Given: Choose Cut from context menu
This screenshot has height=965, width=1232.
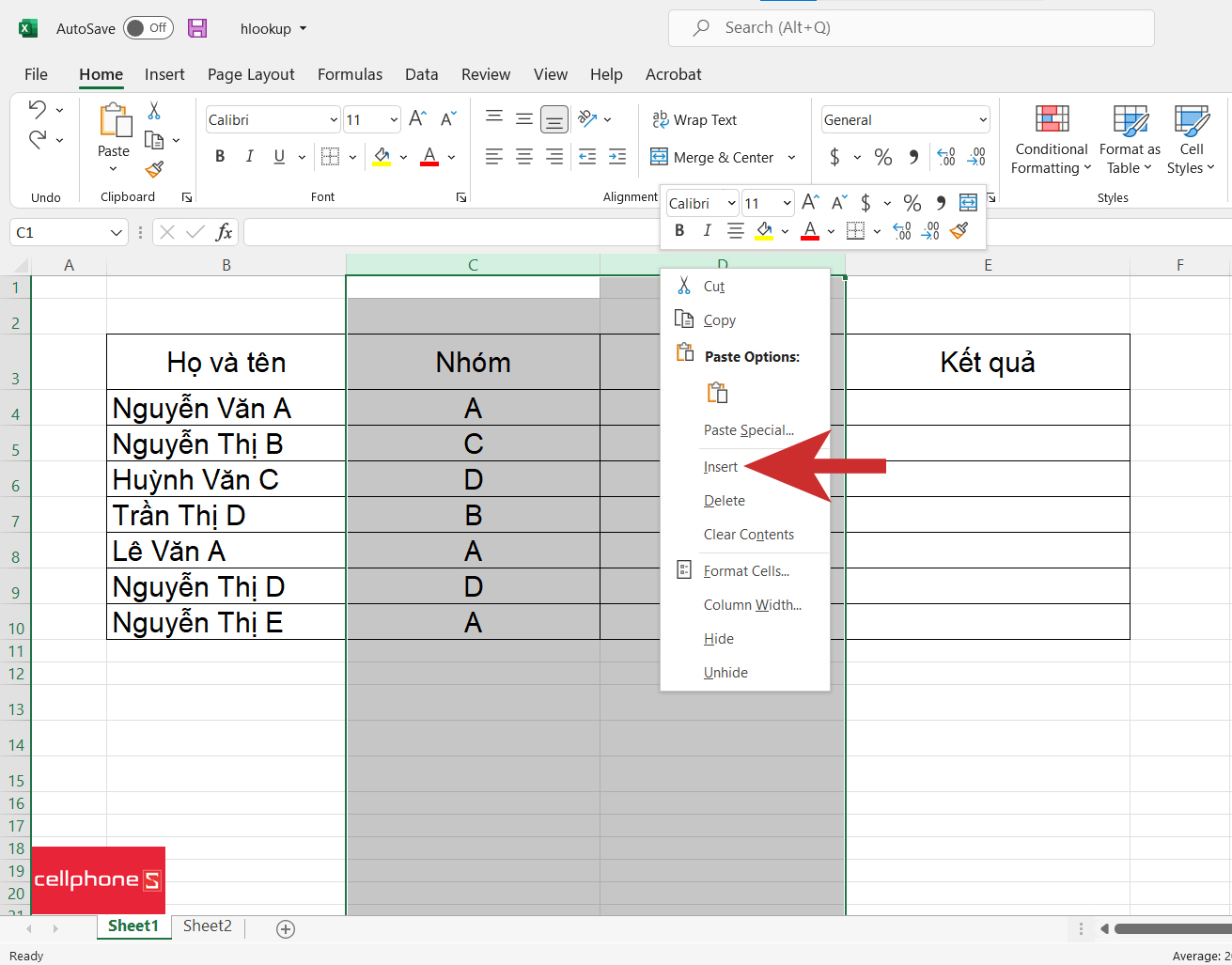Looking at the screenshot, I should coord(745,287).
